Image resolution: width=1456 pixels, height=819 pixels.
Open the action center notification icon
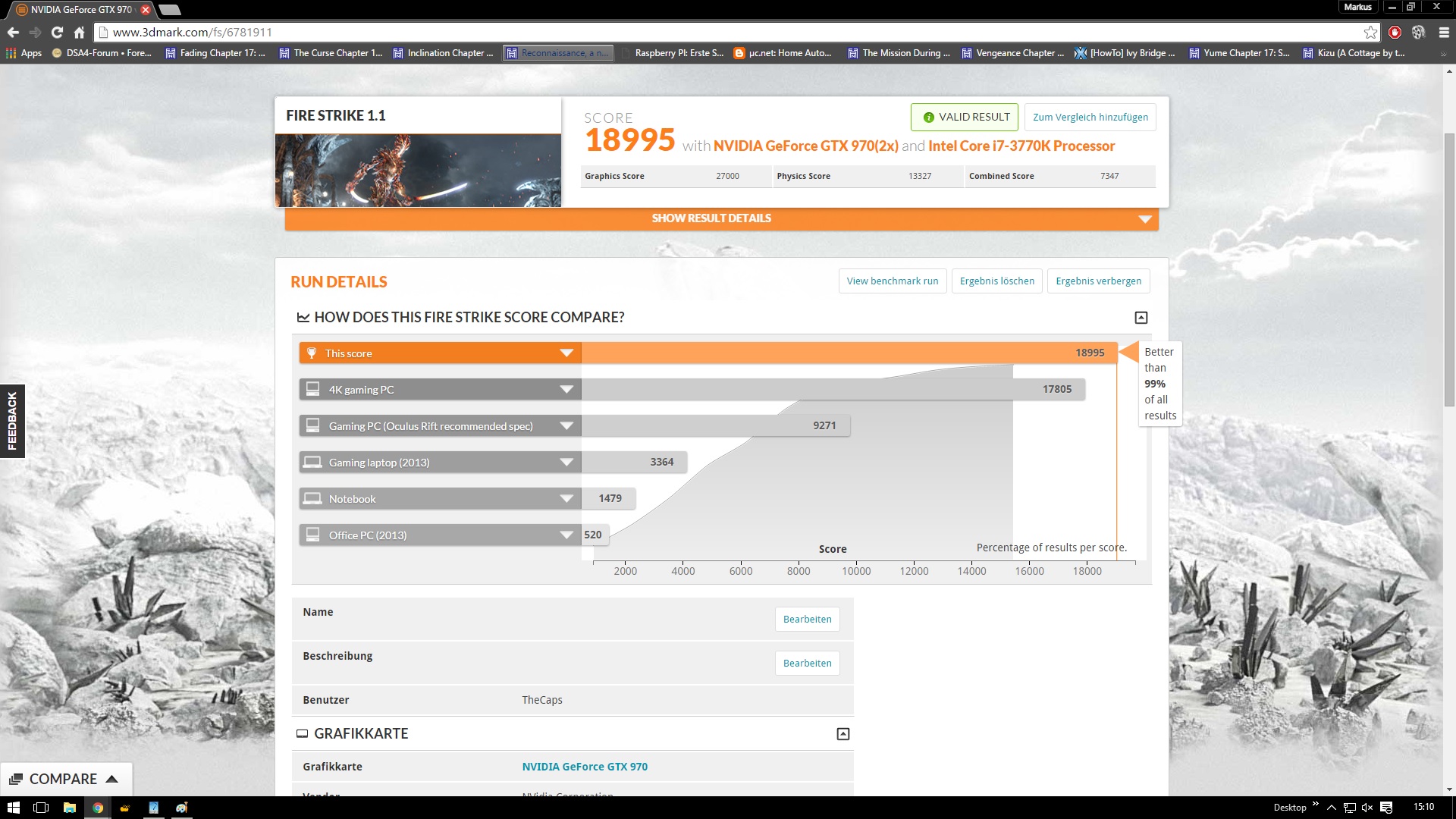coord(1386,808)
